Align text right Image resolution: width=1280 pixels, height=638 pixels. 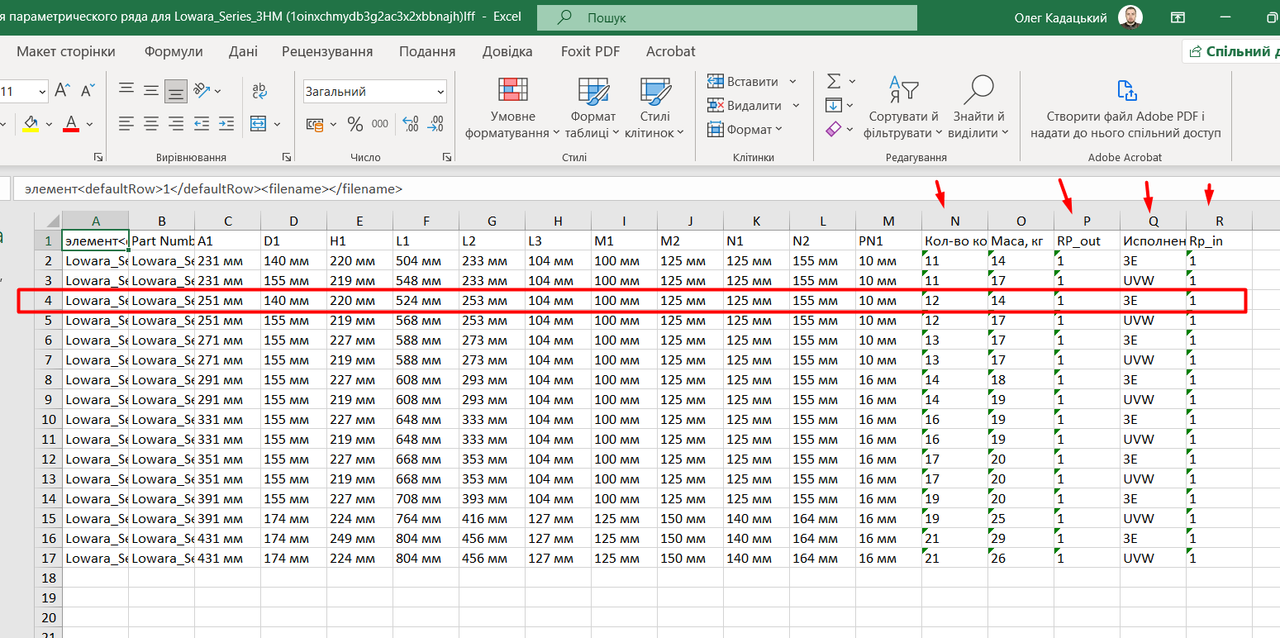click(x=176, y=124)
